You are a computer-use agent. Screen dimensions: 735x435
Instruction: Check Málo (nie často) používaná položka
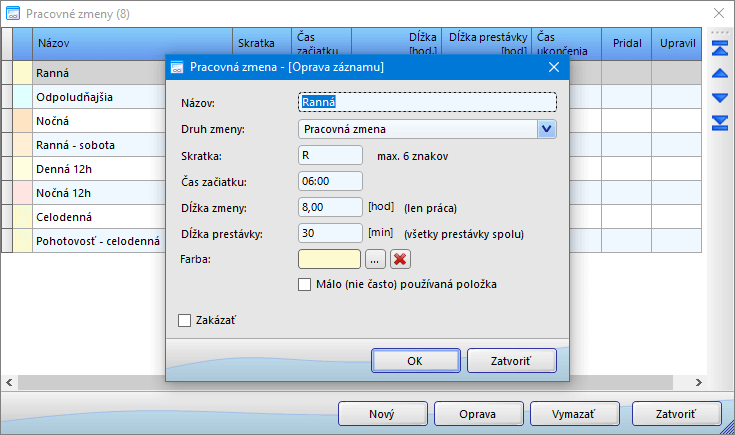tap(305, 285)
